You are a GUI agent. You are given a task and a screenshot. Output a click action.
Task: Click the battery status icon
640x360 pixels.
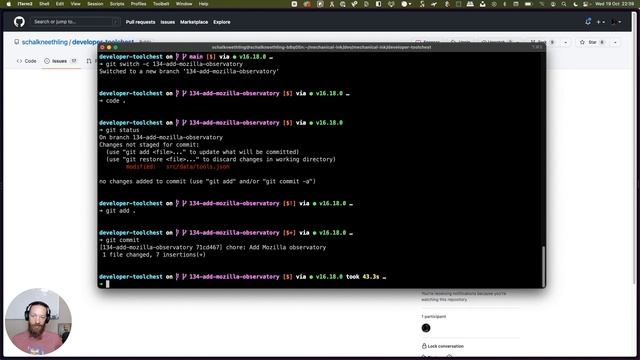(528, 4)
